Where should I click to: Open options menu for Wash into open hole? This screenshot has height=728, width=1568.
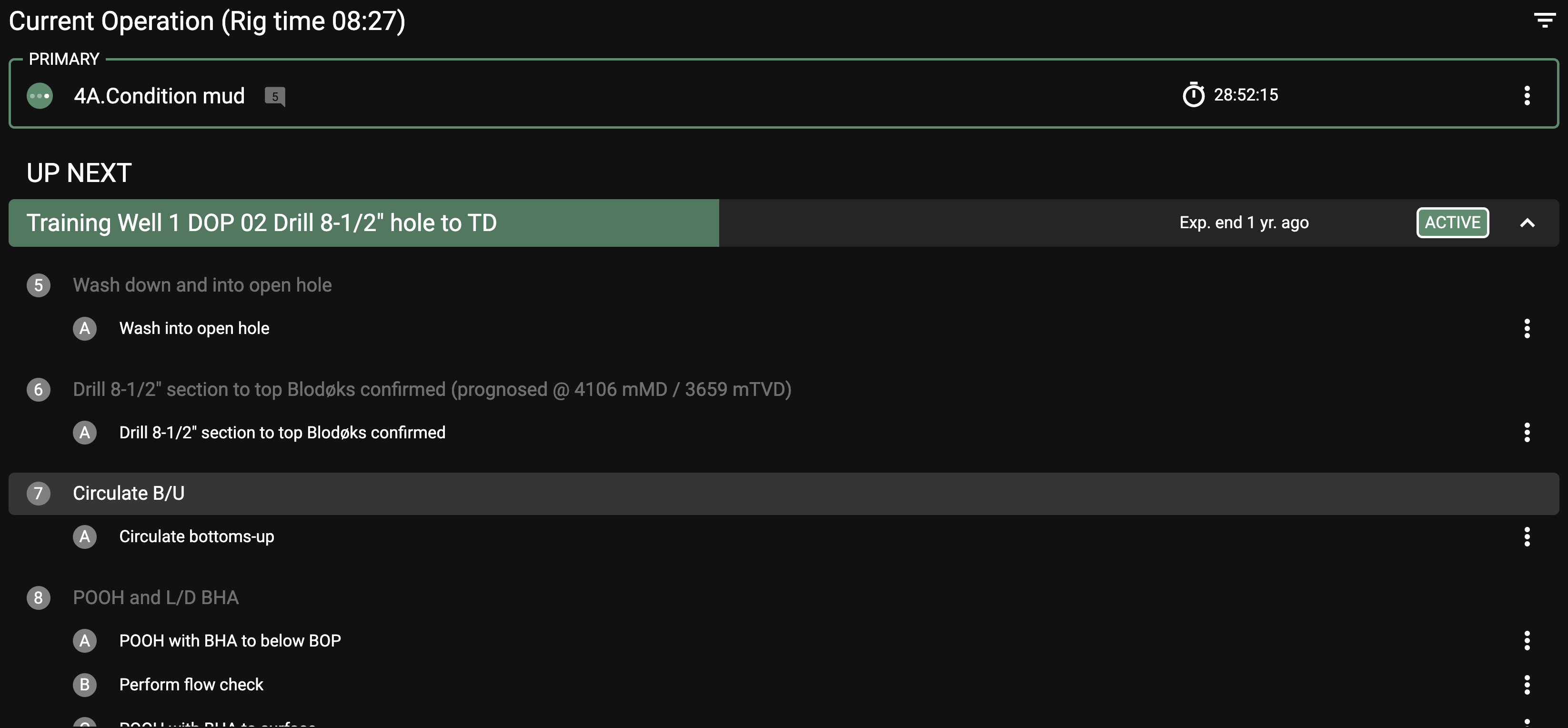coord(1527,328)
